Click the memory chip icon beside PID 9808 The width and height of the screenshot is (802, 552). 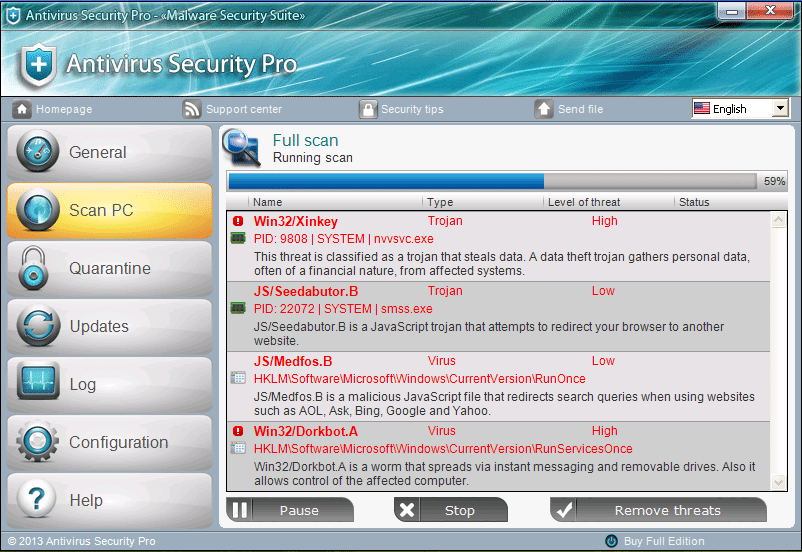[x=238, y=238]
